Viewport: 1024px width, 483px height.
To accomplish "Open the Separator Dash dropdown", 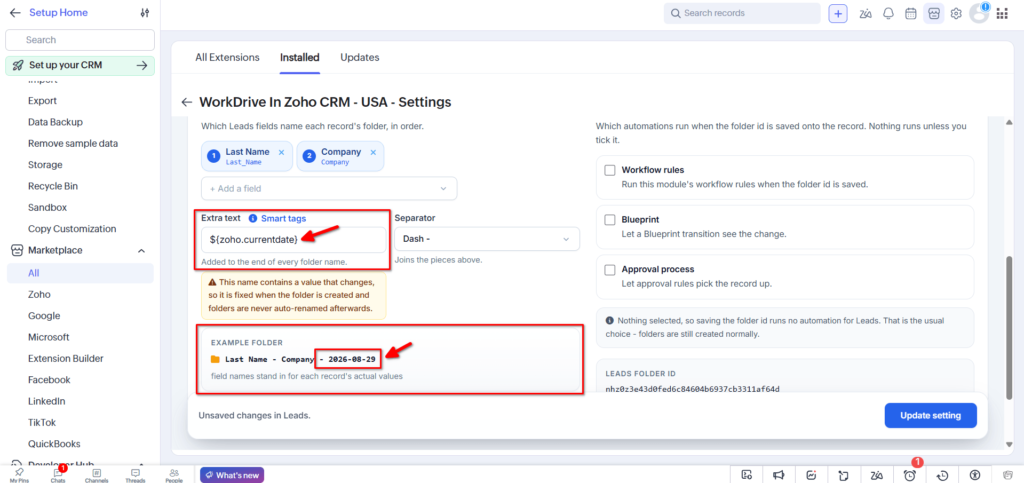I will [487, 240].
